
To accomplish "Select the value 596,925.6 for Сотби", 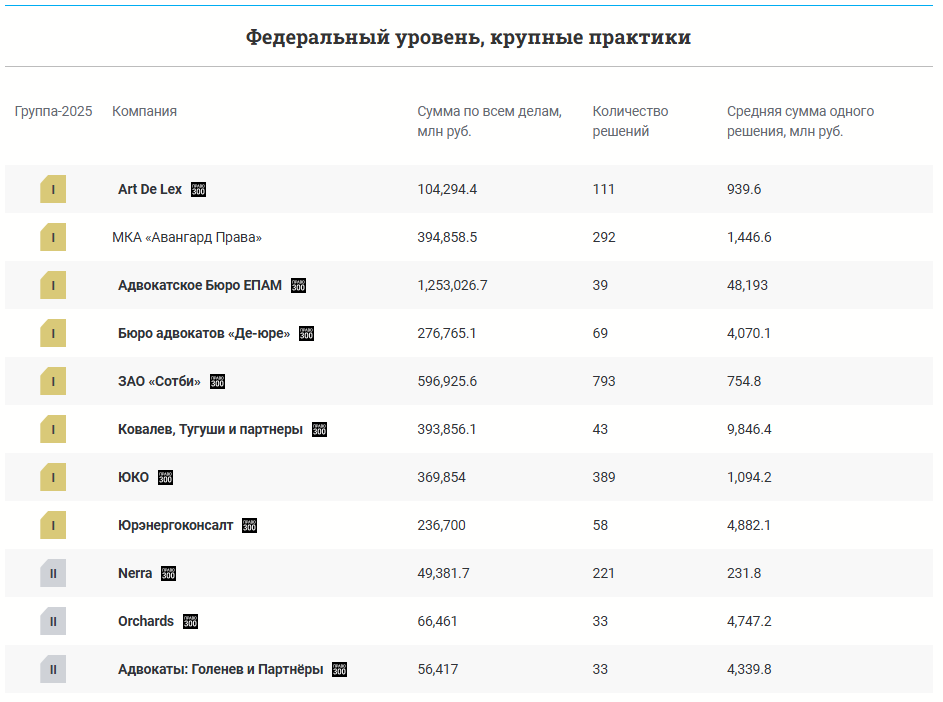I will 447,381.
